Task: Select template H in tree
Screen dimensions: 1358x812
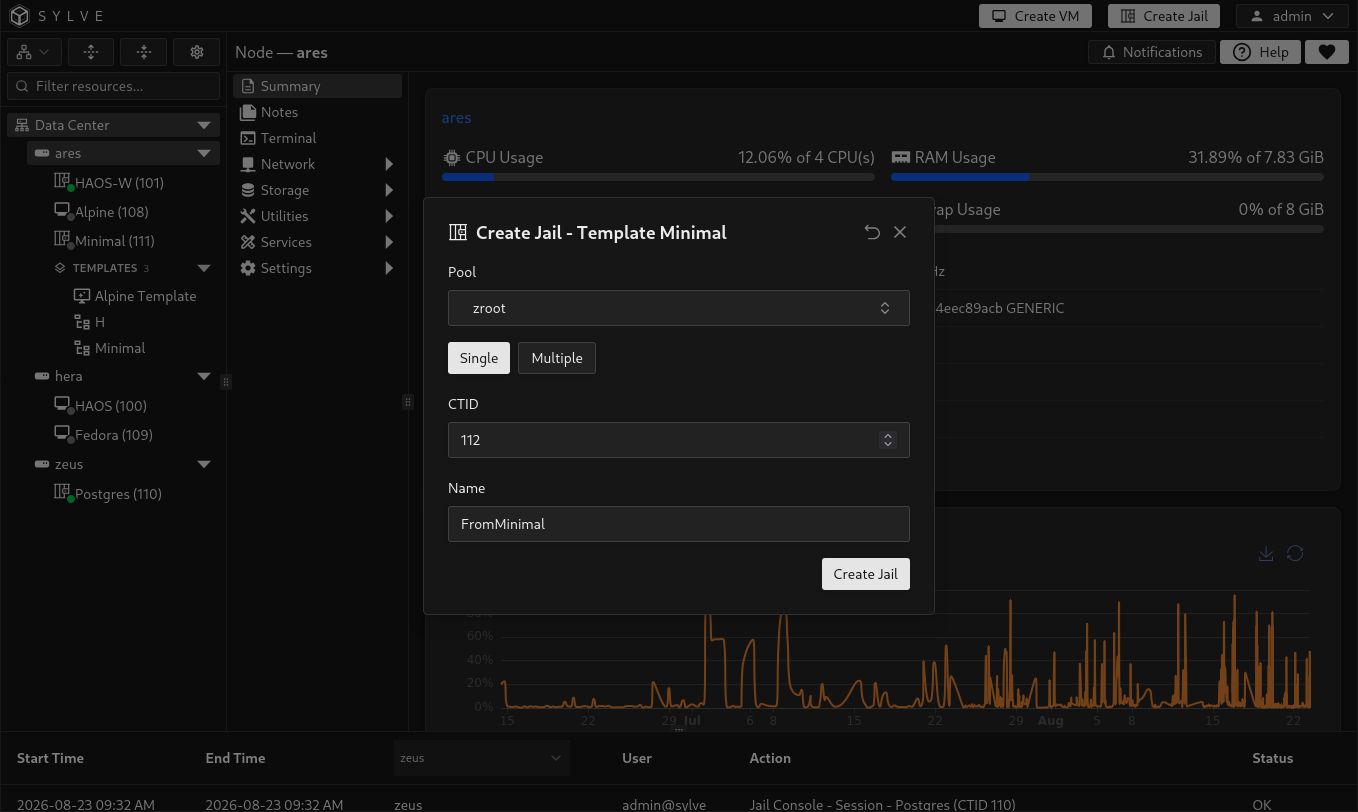Action: (90, 322)
